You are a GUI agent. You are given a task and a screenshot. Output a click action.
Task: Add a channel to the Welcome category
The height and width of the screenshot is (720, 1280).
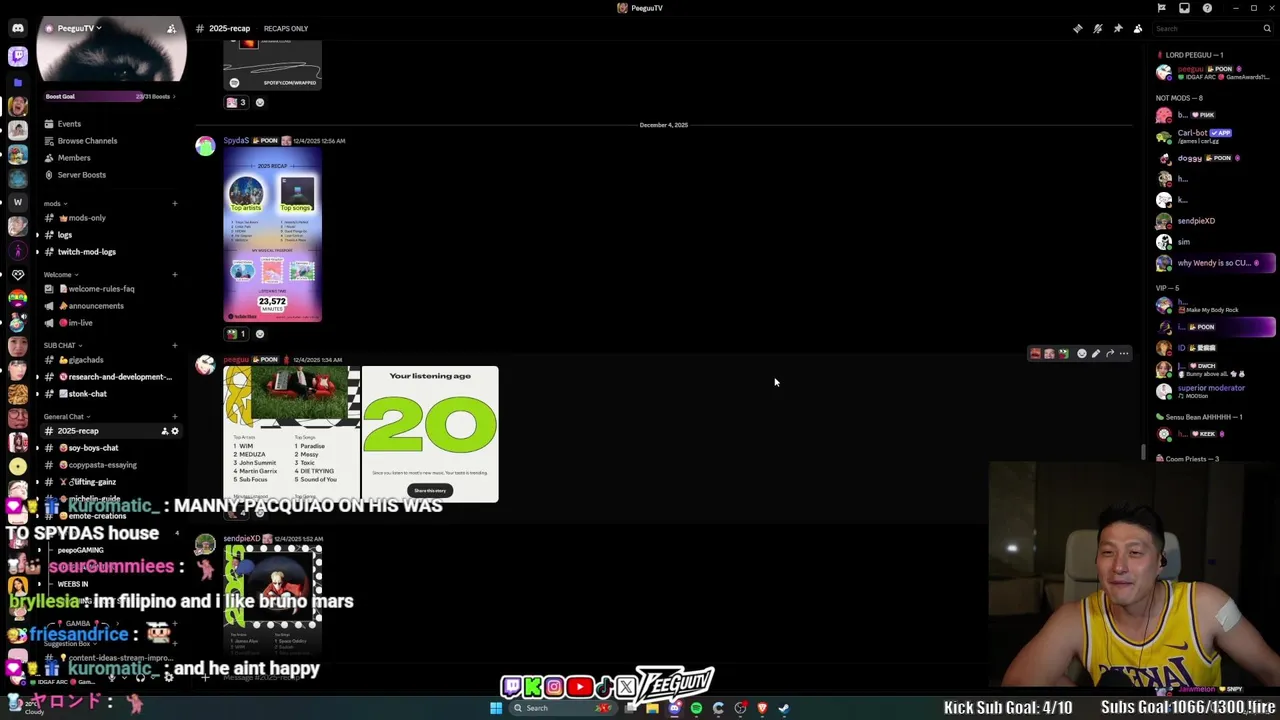[x=175, y=274]
